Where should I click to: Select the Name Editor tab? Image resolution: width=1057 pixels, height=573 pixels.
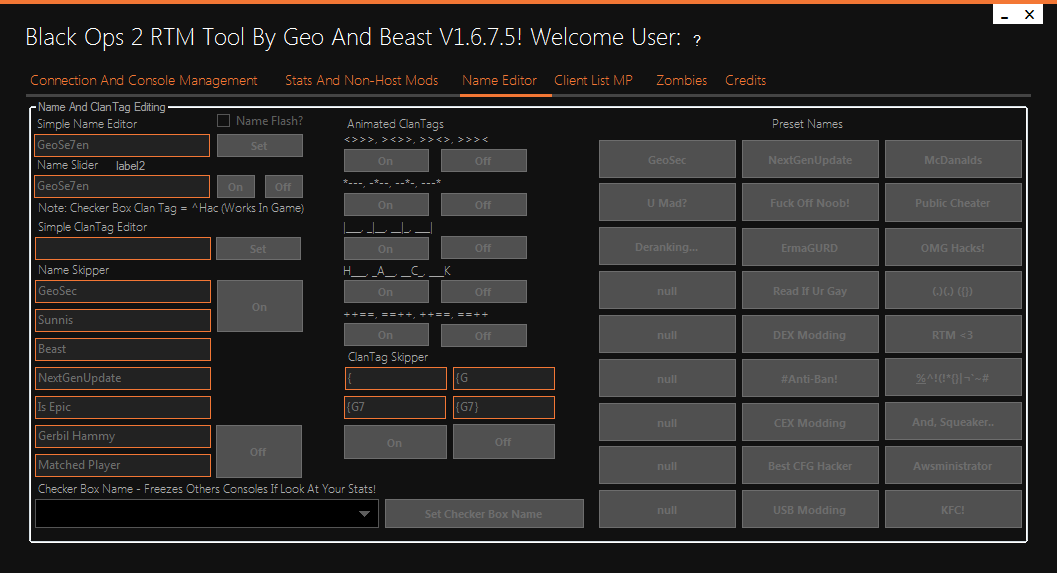[x=500, y=80]
